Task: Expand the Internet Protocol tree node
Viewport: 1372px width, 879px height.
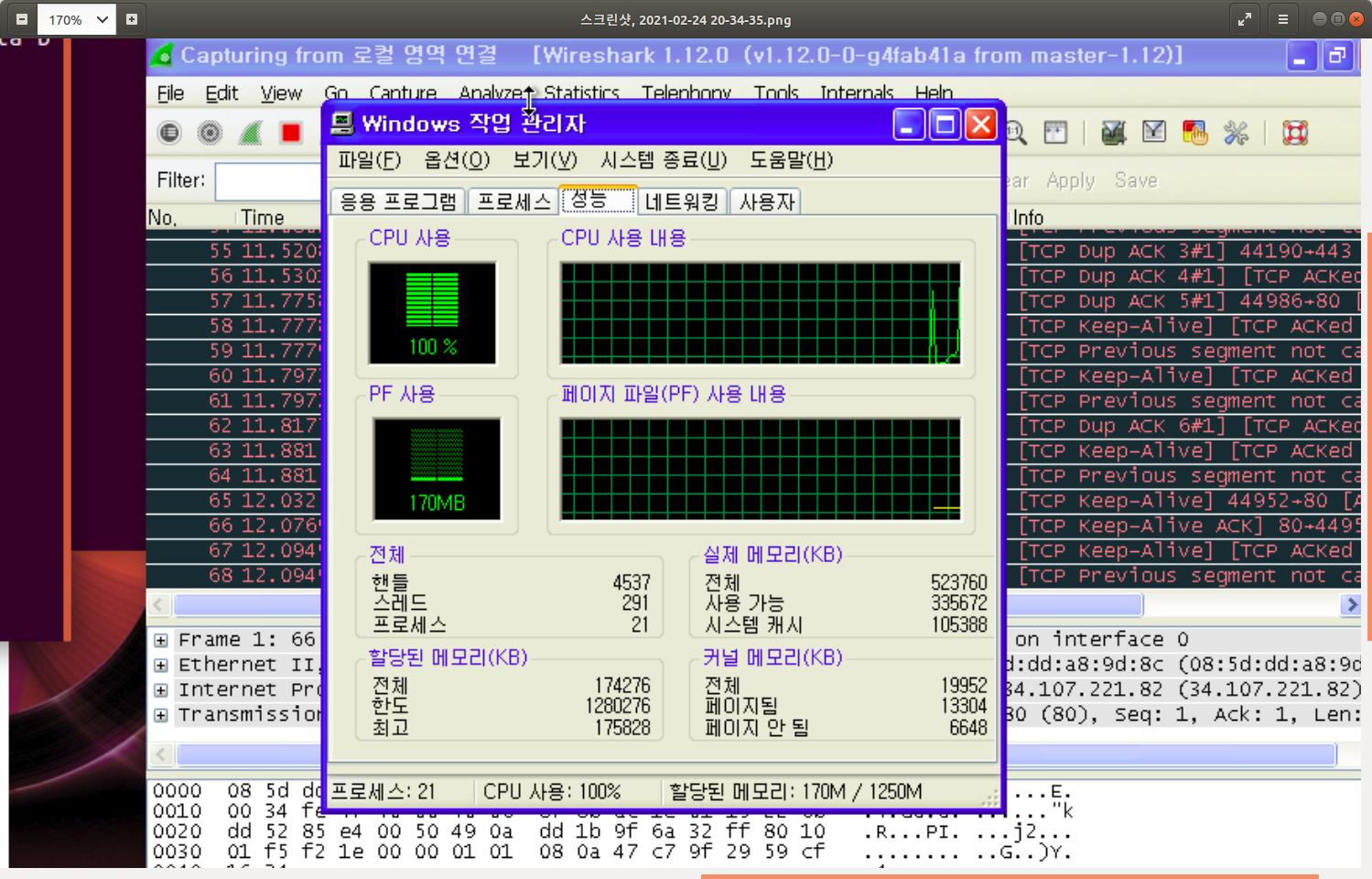Action: click(x=161, y=689)
